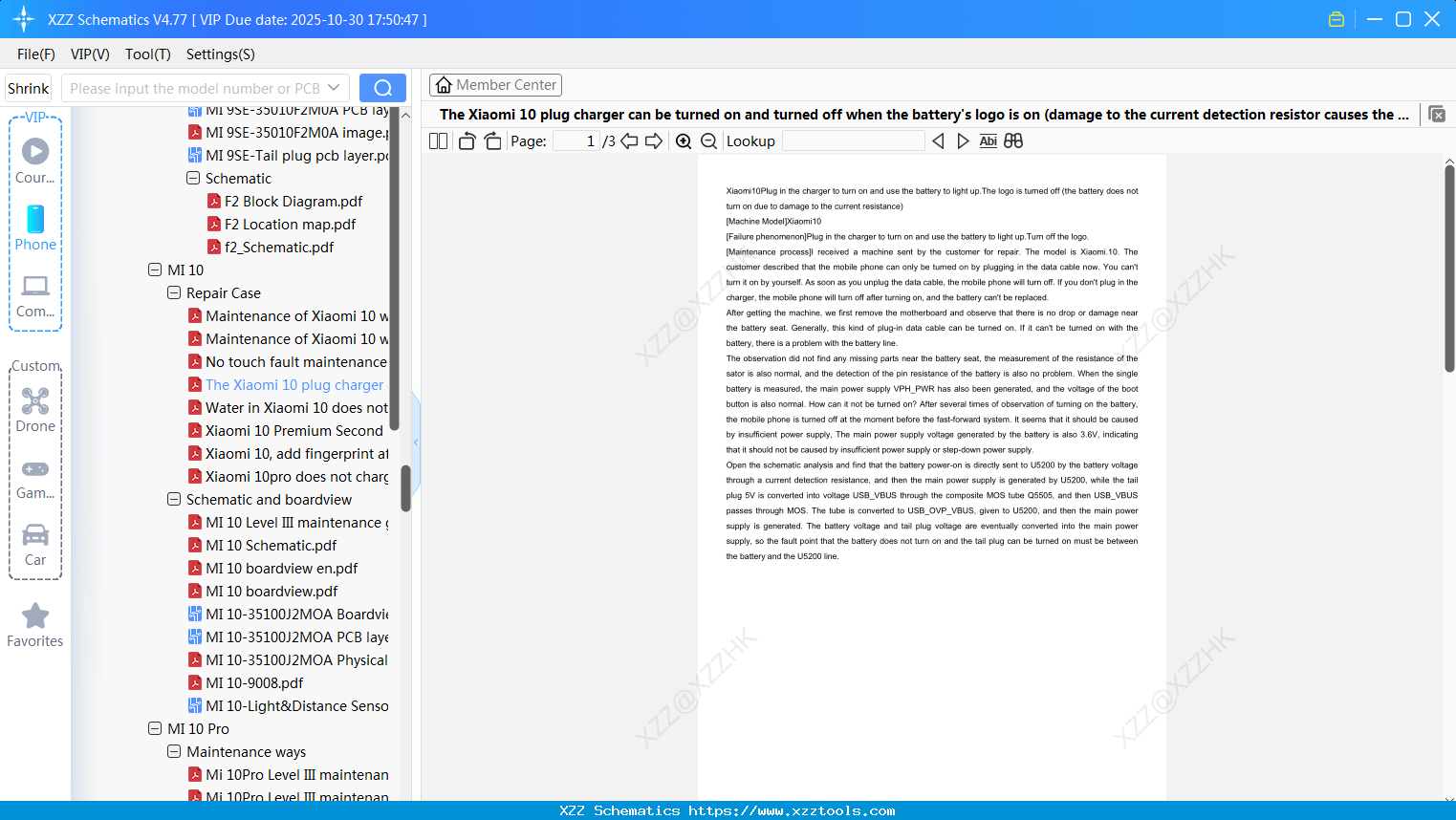Open MI 10-35100J2MOA Physical file

(296, 660)
